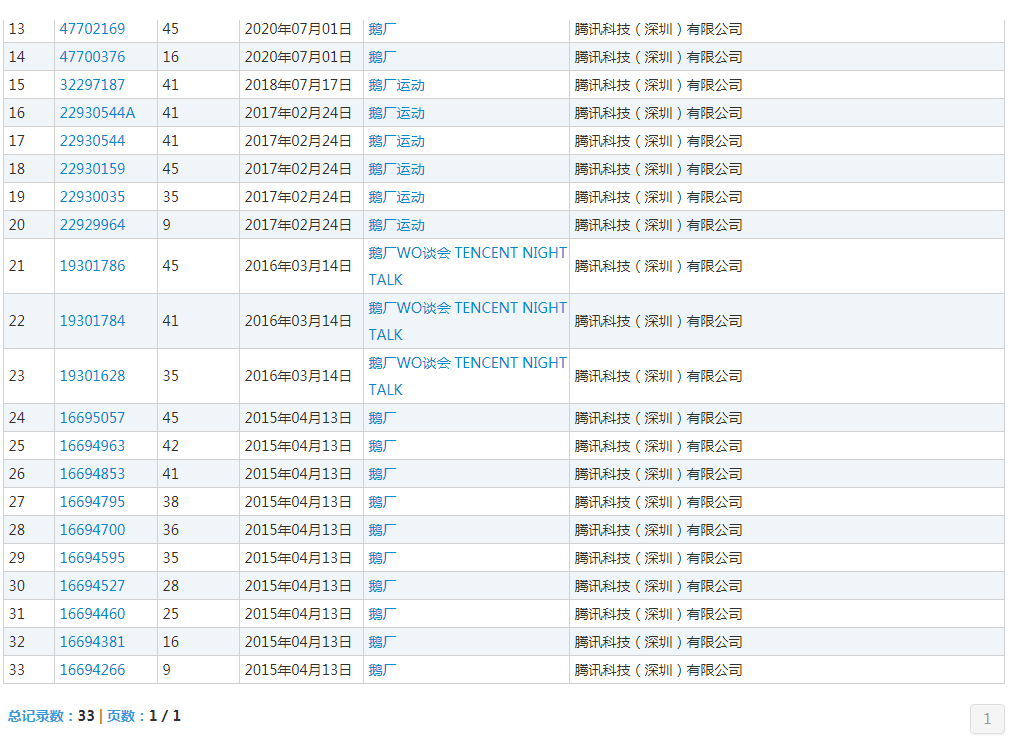Select class number 25 in row 31
Image resolution: width=1010 pixels, height=739 pixels.
tap(171, 614)
